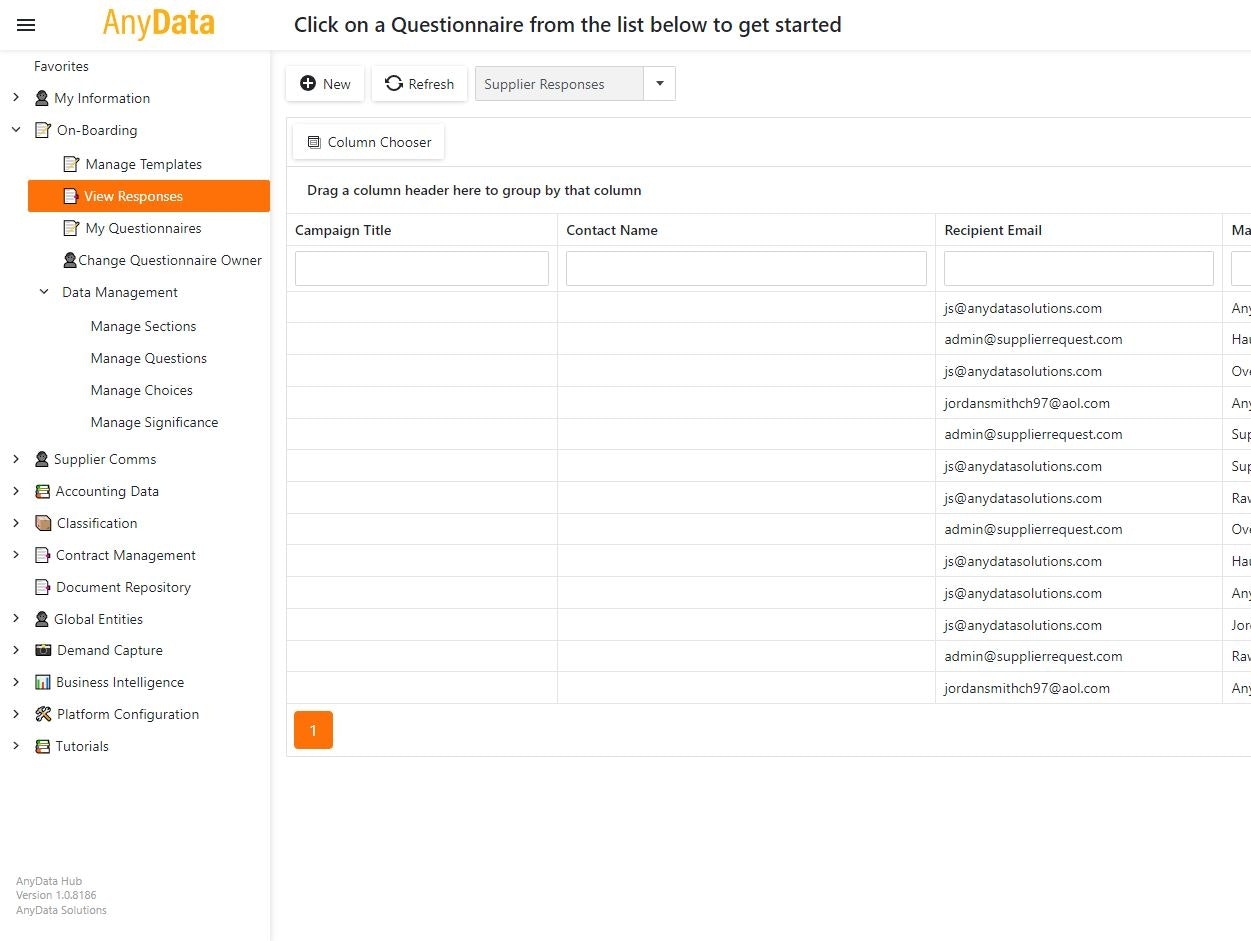Expand the Supplier Comms section
Image resolution: width=1251 pixels, height=941 pixels.
click(x=16, y=459)
